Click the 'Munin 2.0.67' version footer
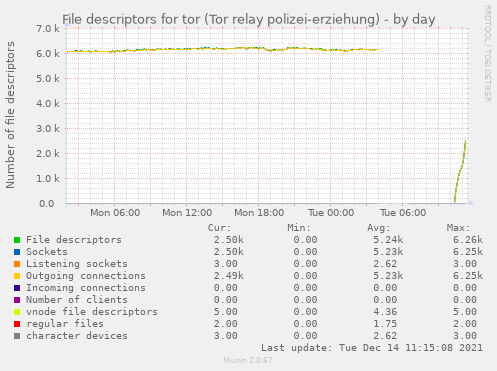The width and height of the screenshot is (497, 371). point(248,360)
